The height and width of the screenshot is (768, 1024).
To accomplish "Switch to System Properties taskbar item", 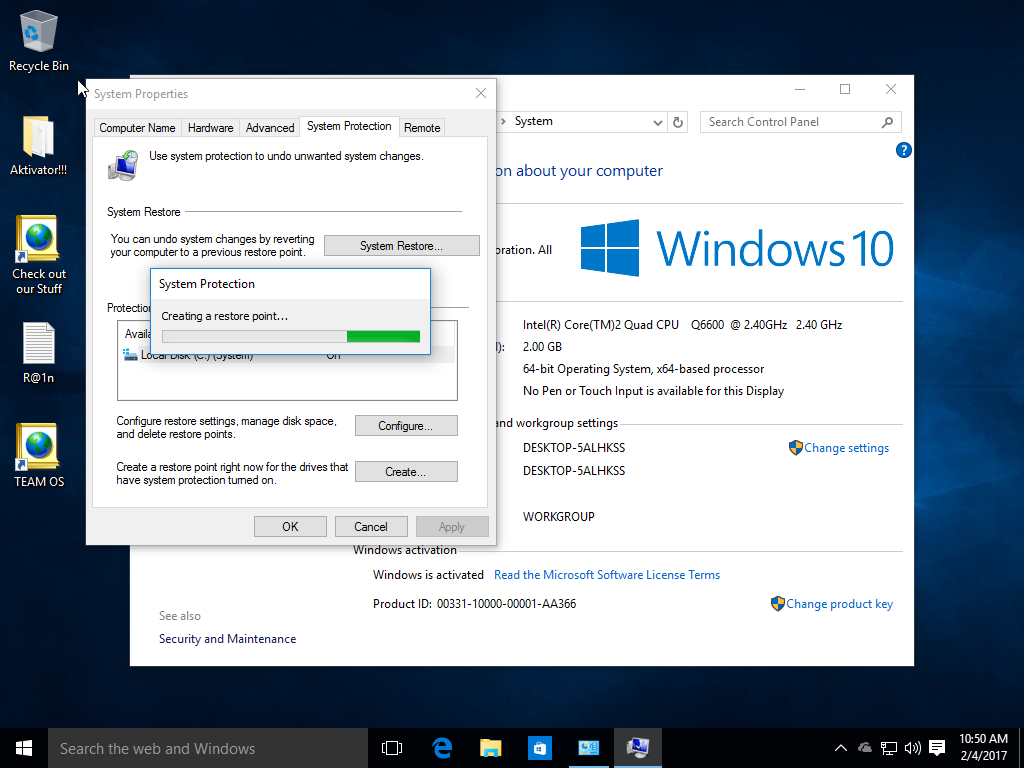I will 637,748.
